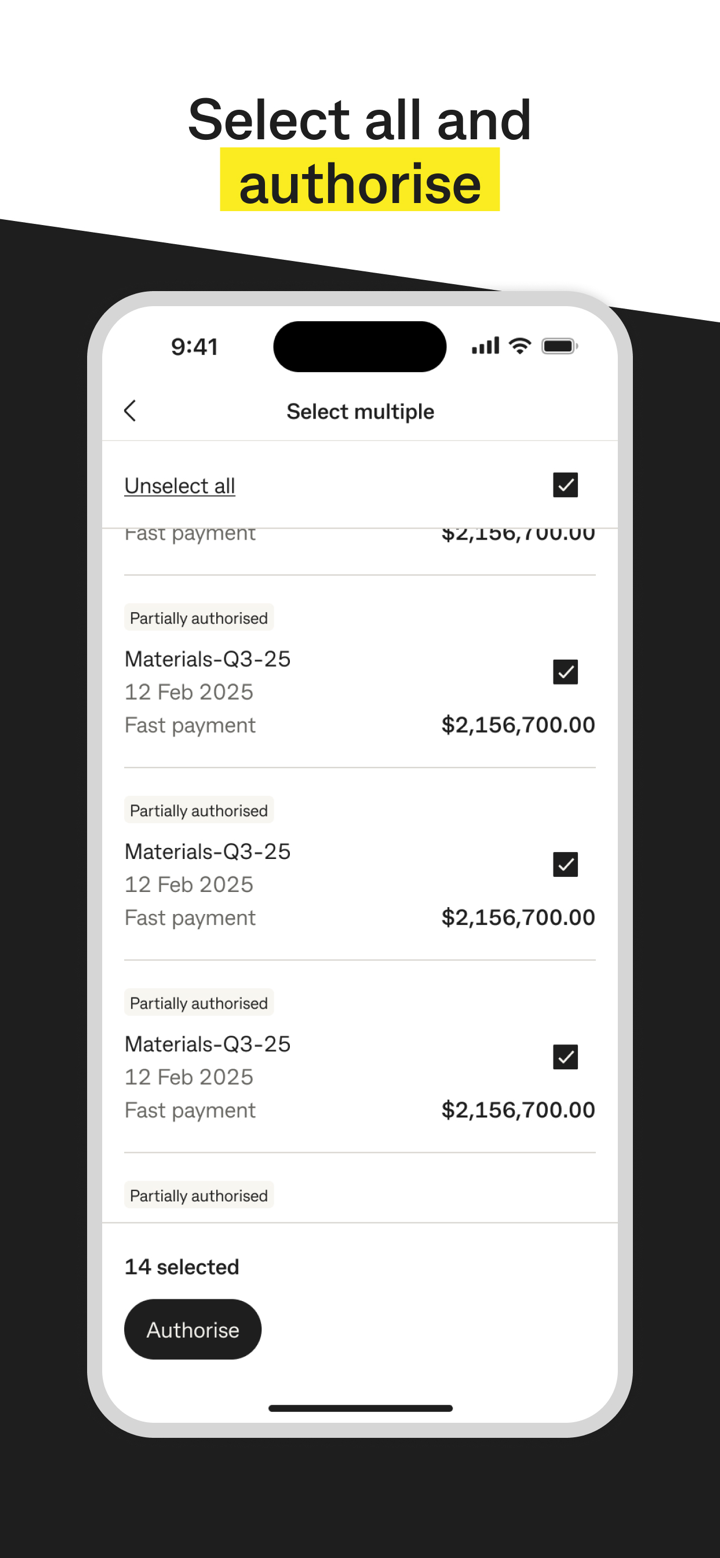Tap the Select multiple page title
This screenshot has width=720, height=1558.
tap(360, 412)
